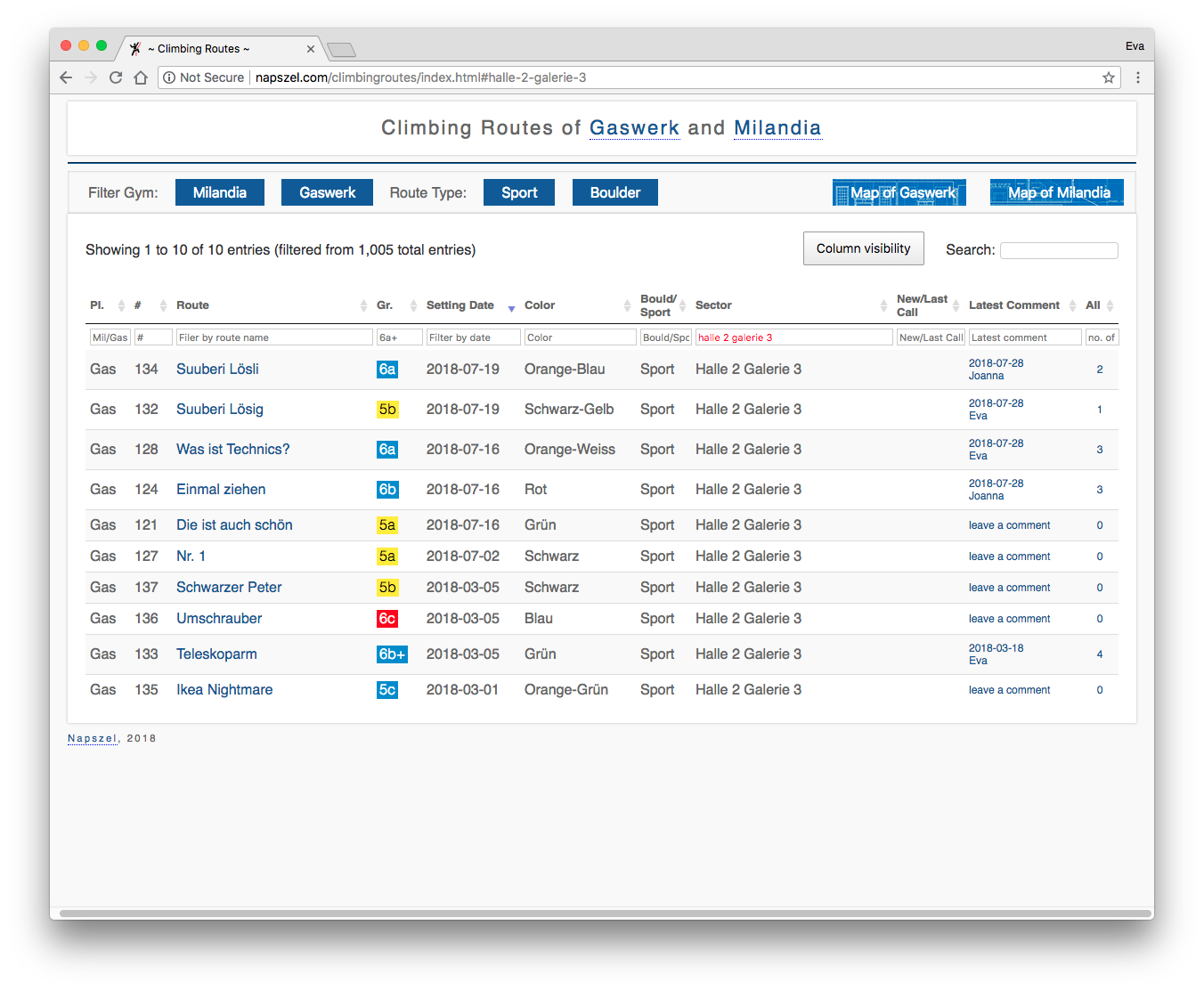
Task: Click the Mil/Gas filter field
Action: [110, 337]
